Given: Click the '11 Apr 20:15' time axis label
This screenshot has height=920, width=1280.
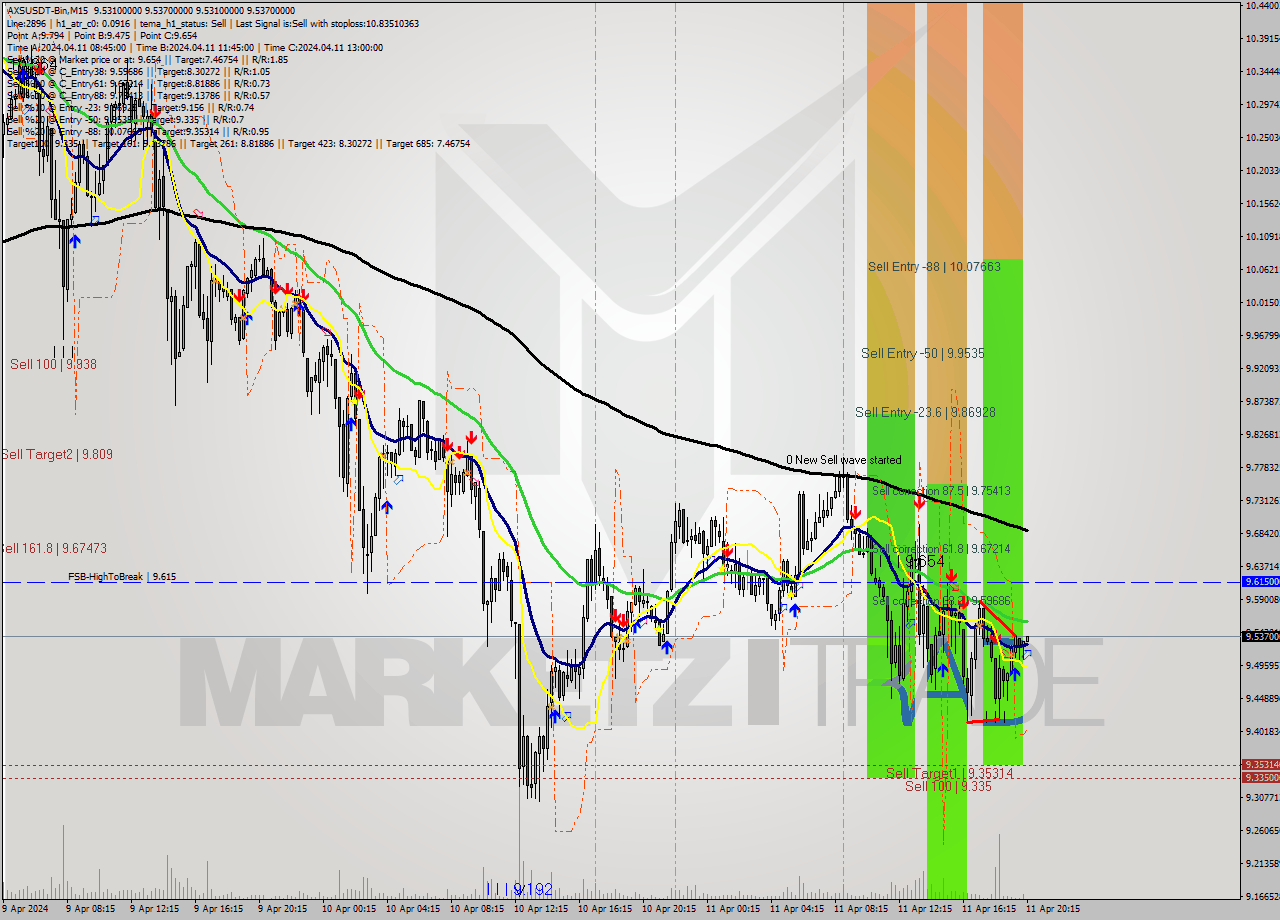Looking at the screenshot, I should coord(1053,909).
